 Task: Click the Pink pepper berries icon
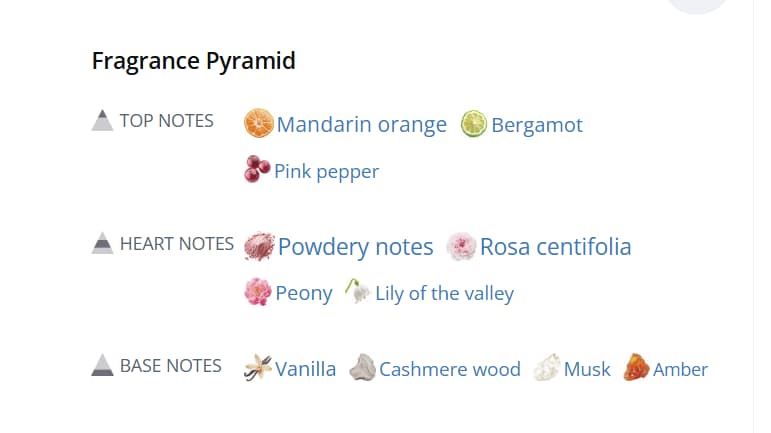point(257,169)
